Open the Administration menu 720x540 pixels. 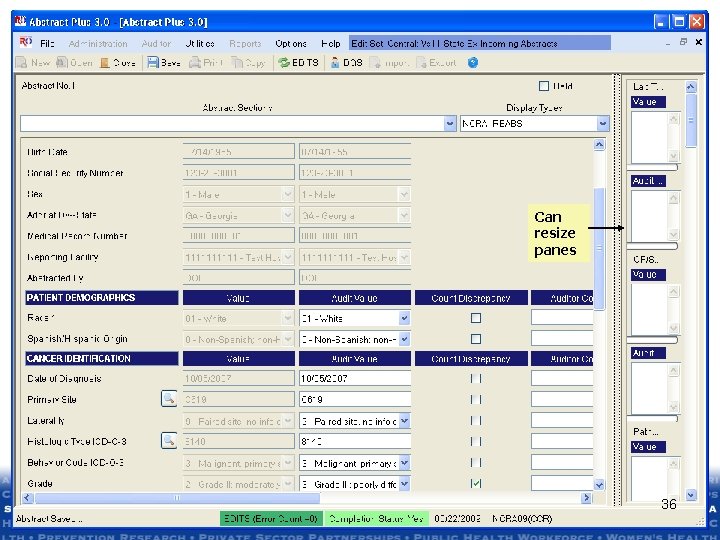98,44
